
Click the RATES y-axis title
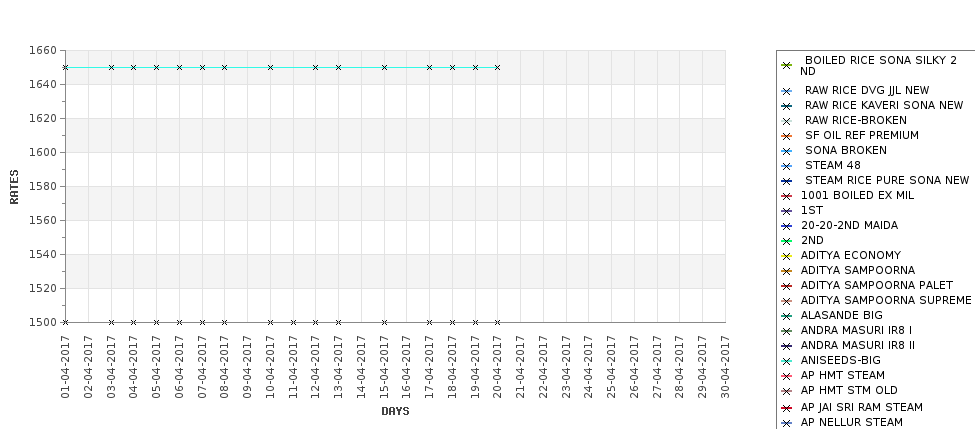pyautogui.click(x=14, y=187)
